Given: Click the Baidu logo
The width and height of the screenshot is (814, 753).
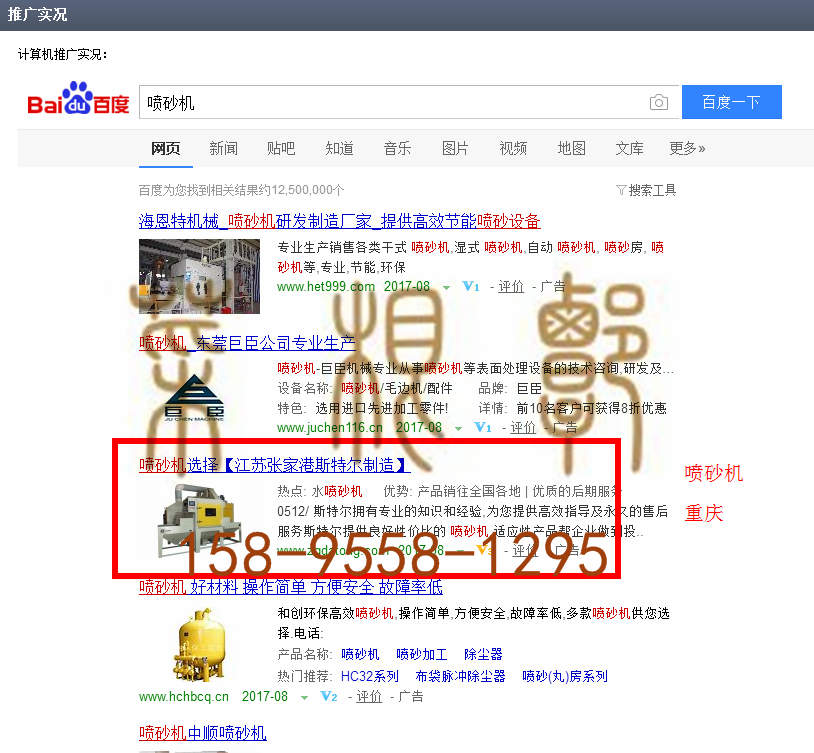Looking at the screenshot, I should tap(78, 99).
